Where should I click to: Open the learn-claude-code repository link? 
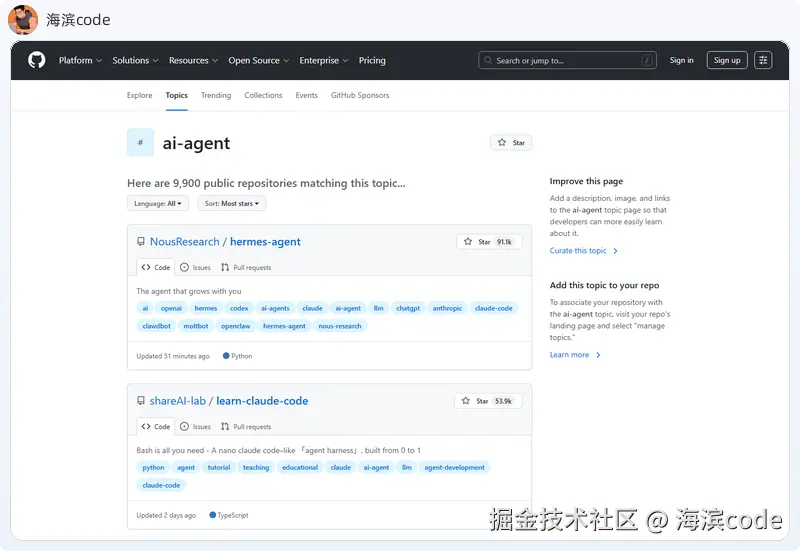[262, 401]
